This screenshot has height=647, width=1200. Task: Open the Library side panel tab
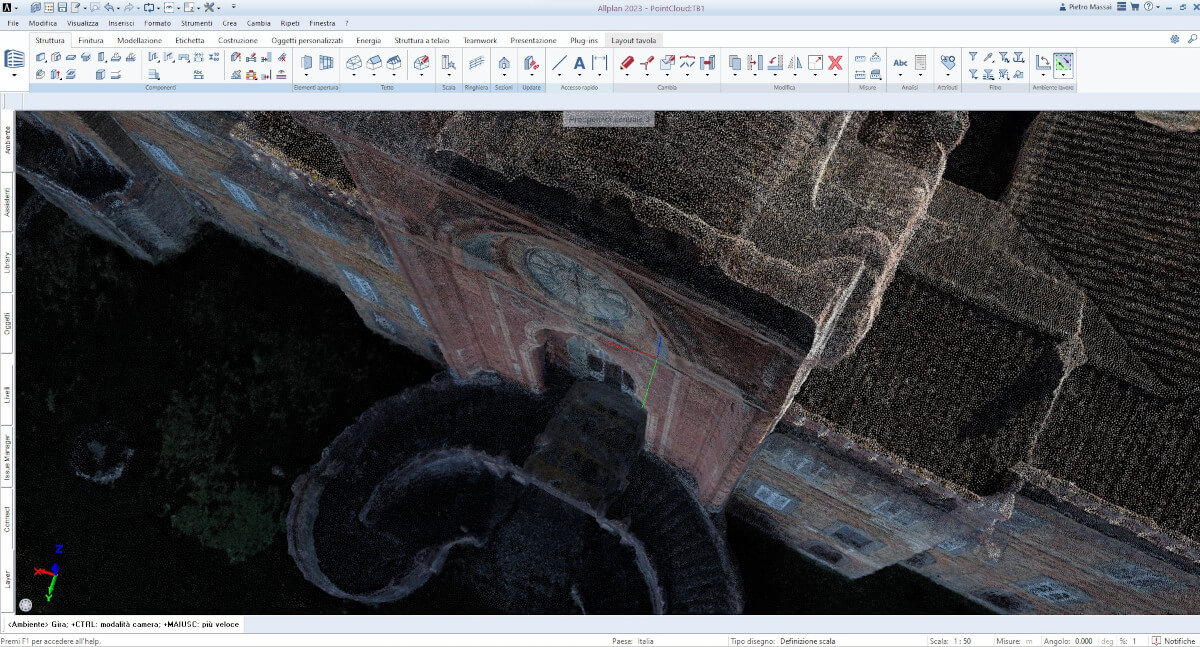pos(7,262)
